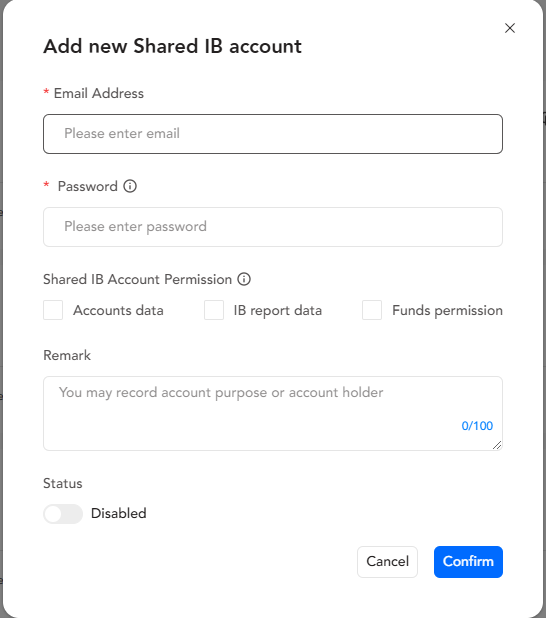Screen dimensions: 546x618
Task: Click the Disabled status label
Action: (119, 514)
